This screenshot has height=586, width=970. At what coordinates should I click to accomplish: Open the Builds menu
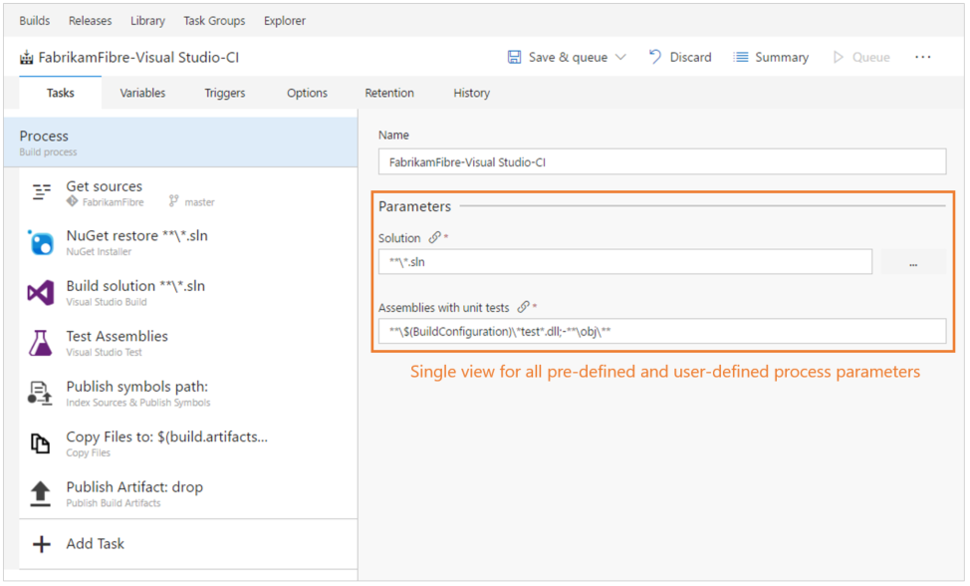point(35,20)
